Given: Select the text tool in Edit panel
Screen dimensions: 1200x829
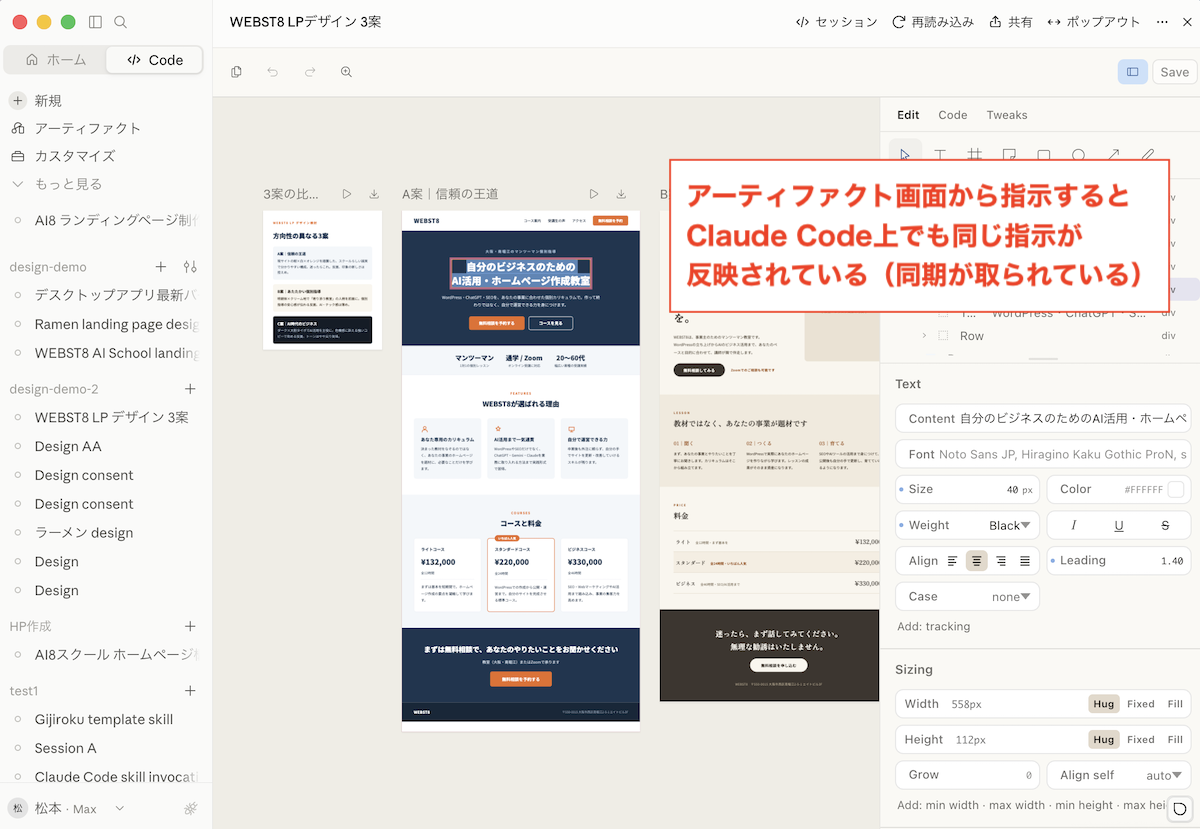Looking at the screenshot, I should click(x=940, y=155).
